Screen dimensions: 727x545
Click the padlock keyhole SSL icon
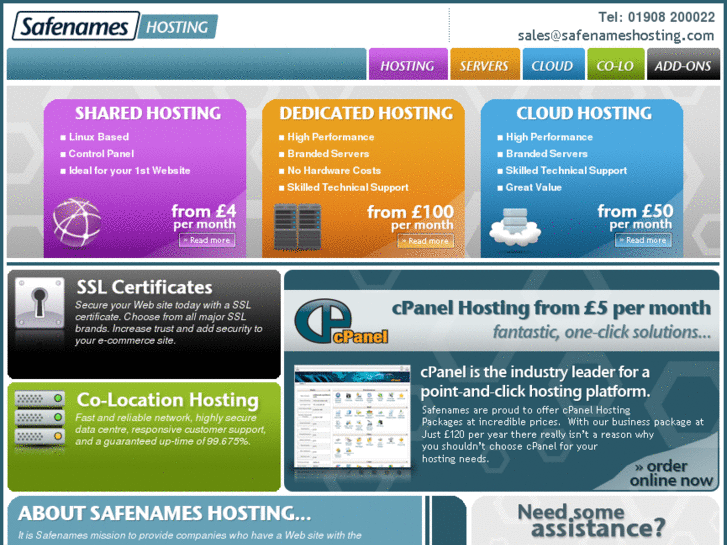39,303
